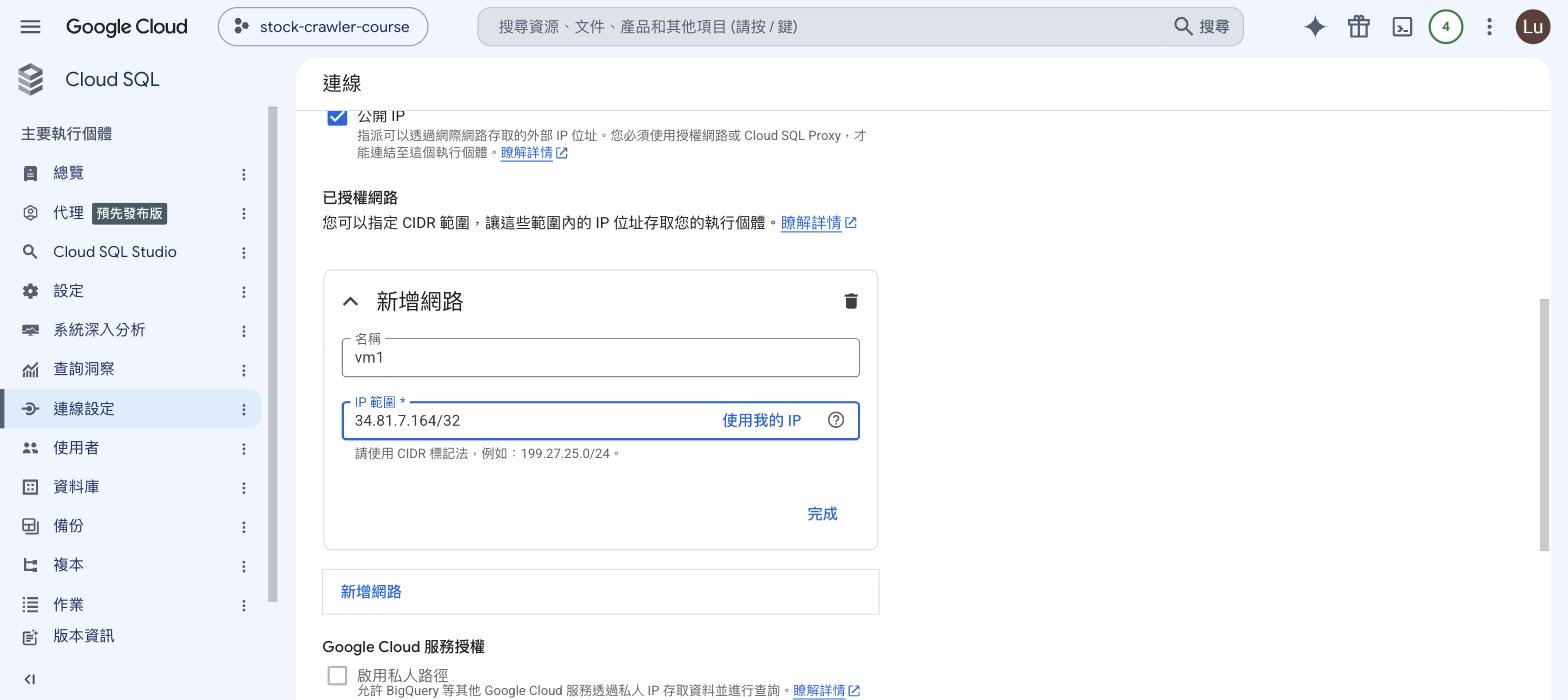Click the search magnifier button

pyautogui.click(x=1201, y=27)
